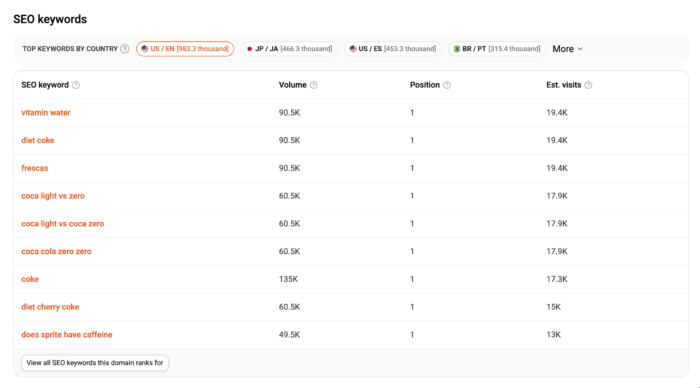Open the frescas keyword link
700x388 pixels.
pyautogui.click(x=35, y=168)
